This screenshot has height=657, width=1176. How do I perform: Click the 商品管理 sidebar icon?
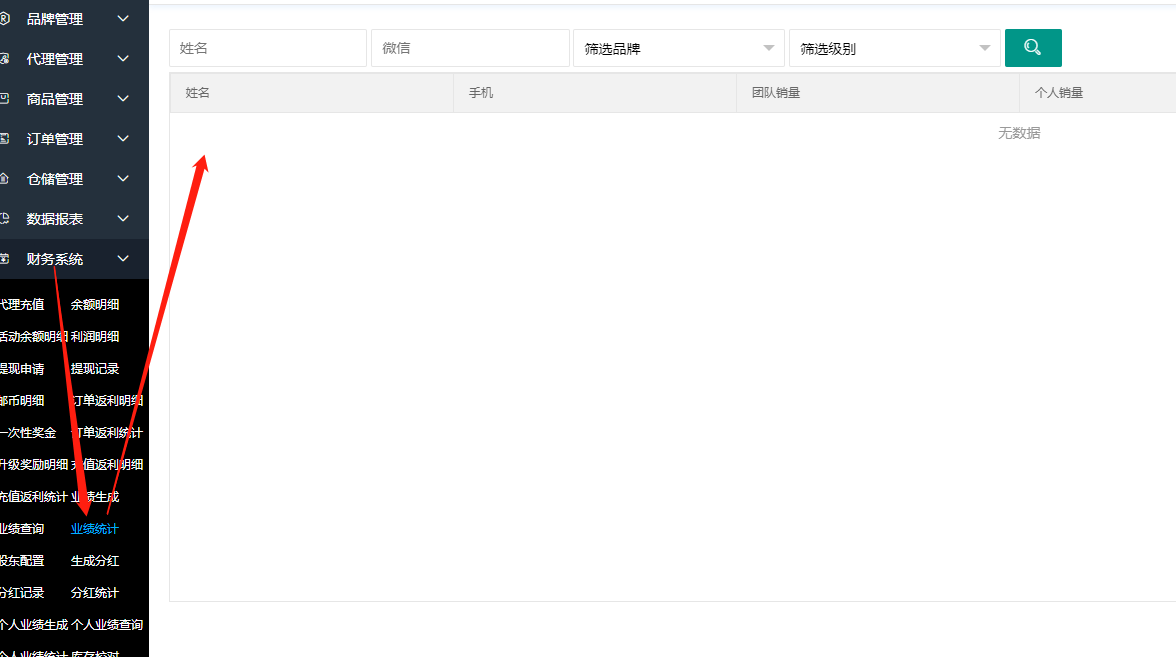pyautogui.click(x=5, y=99)
